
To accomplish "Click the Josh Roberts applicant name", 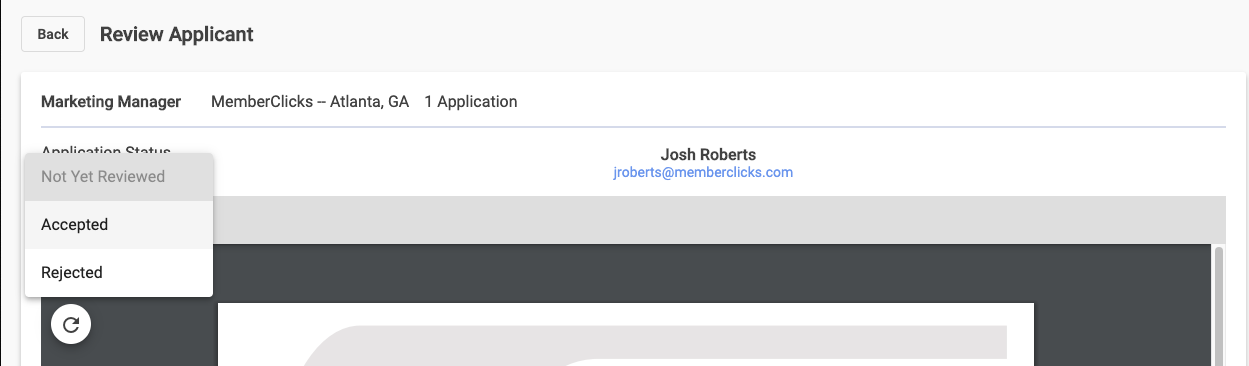I will point(708,154).
